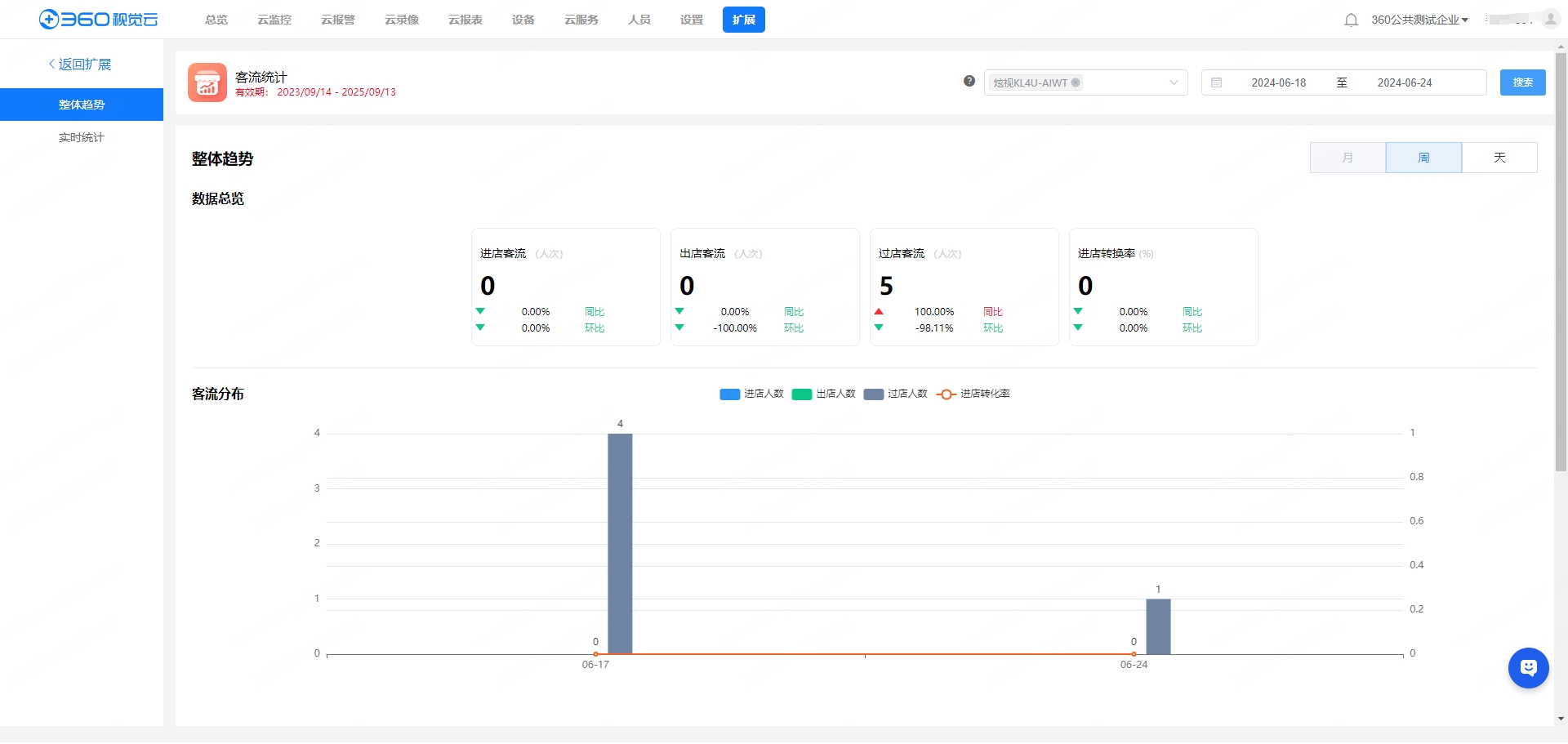Toggle 出店人数 legend series
Viewport: 1568px width, 744px height.
coord(823,394)
